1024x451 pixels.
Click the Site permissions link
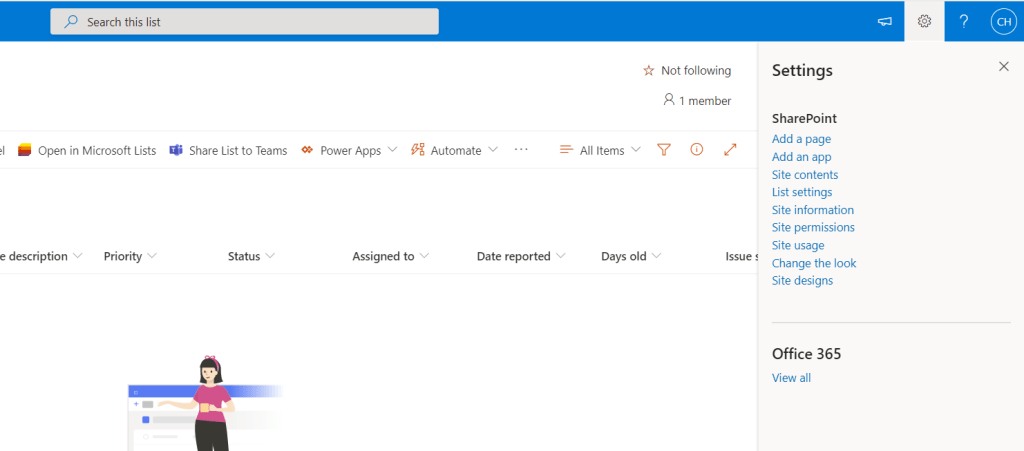[813, 227]
